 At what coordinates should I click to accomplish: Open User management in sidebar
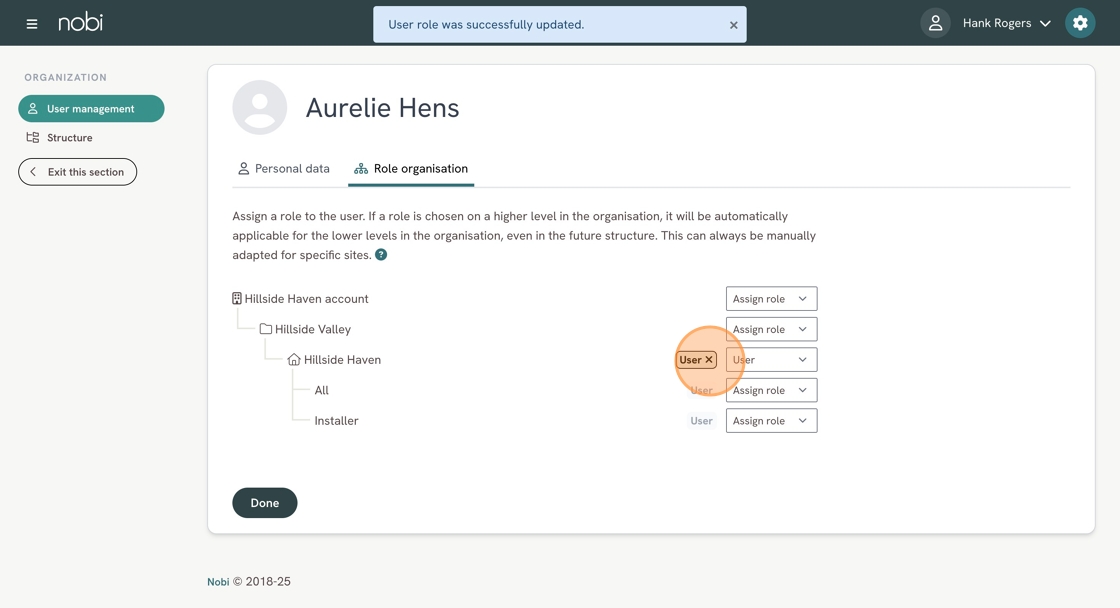pos(91,109)
